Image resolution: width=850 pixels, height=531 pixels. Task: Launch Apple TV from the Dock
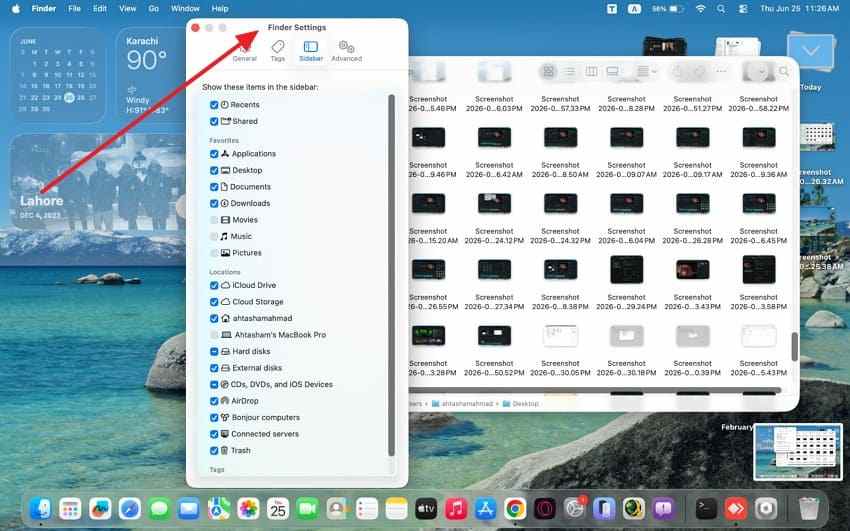pos(426,509)
